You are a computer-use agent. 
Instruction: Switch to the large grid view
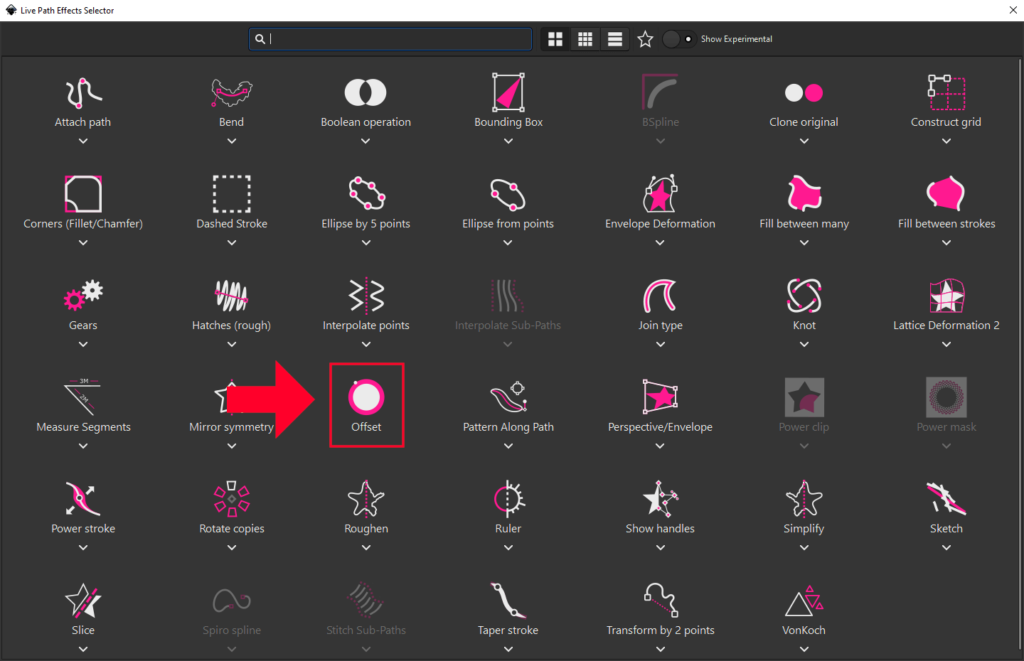pos(555,38)
